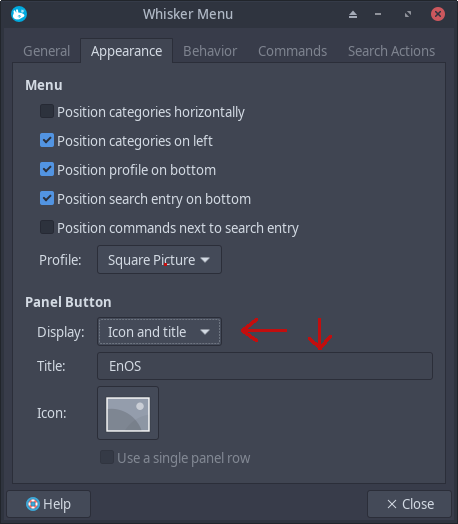This screenshot has width=458, height=524.
Task: Uncheck Position categories on left
Action: [47, 140]
